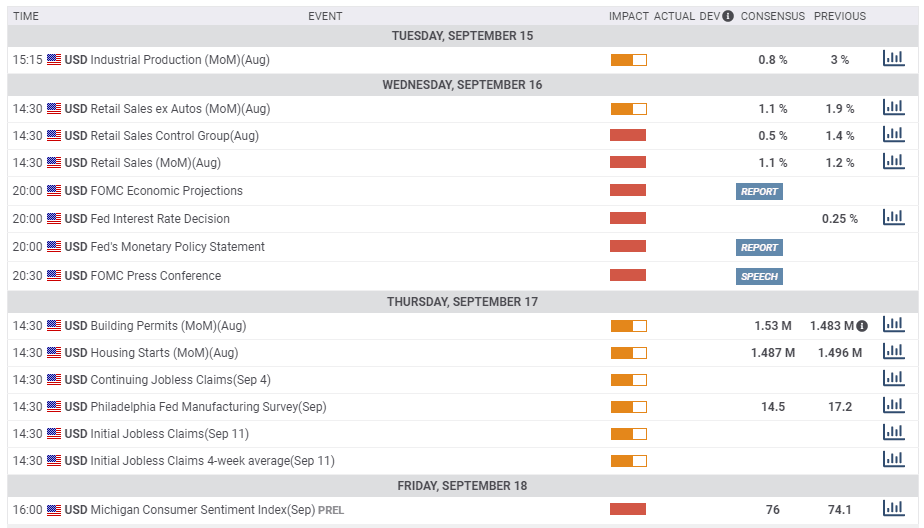Image resolution: width=924 pixels, height=528 pixels.
Task: Click the CONSENSUS column header
Action: click(x=772, y=16)
